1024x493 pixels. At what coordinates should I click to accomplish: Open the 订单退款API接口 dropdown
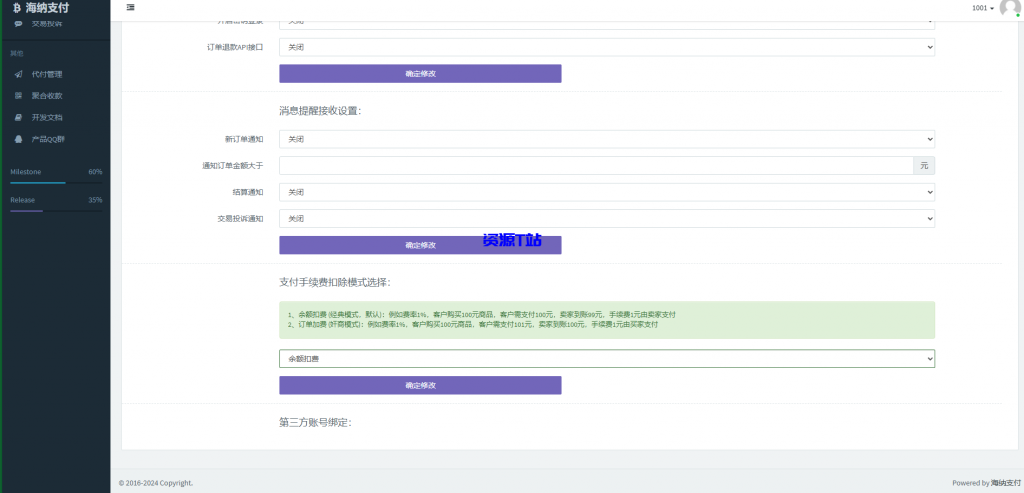point(607,47)
